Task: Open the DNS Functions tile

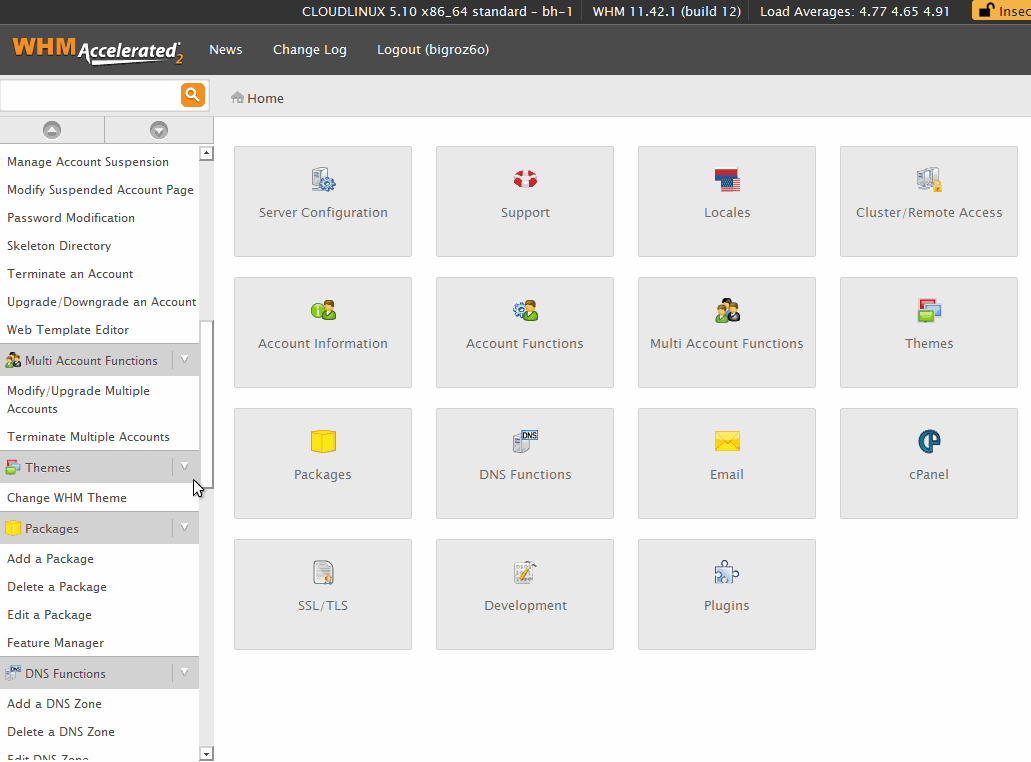Action: [x=525, y=464]
